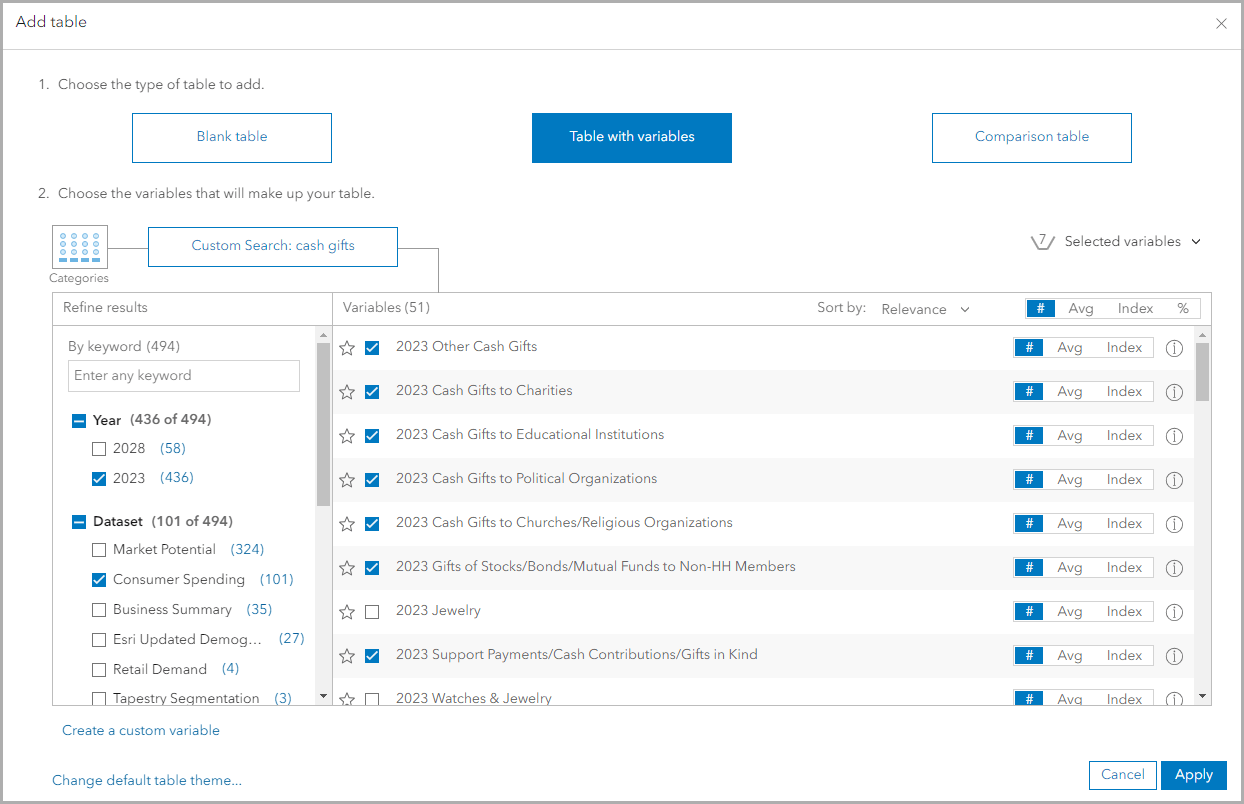Tick the Market Potential dataset checkbox

pos(99,550)
